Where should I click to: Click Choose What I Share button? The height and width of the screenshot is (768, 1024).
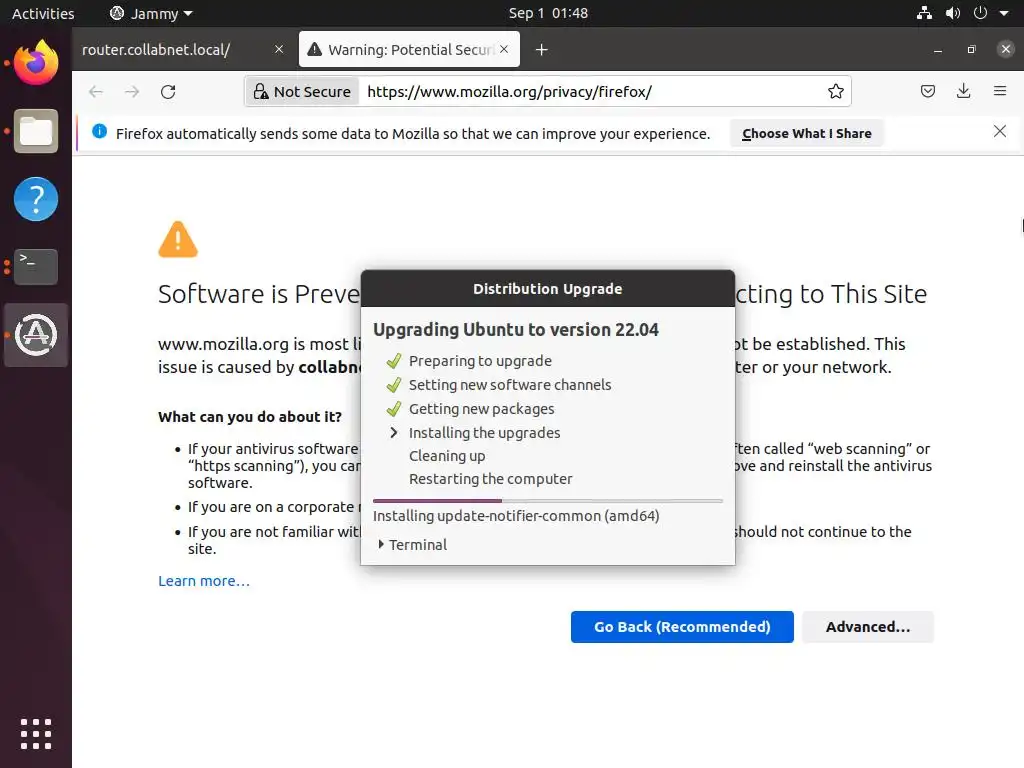[x=807, y=133]
